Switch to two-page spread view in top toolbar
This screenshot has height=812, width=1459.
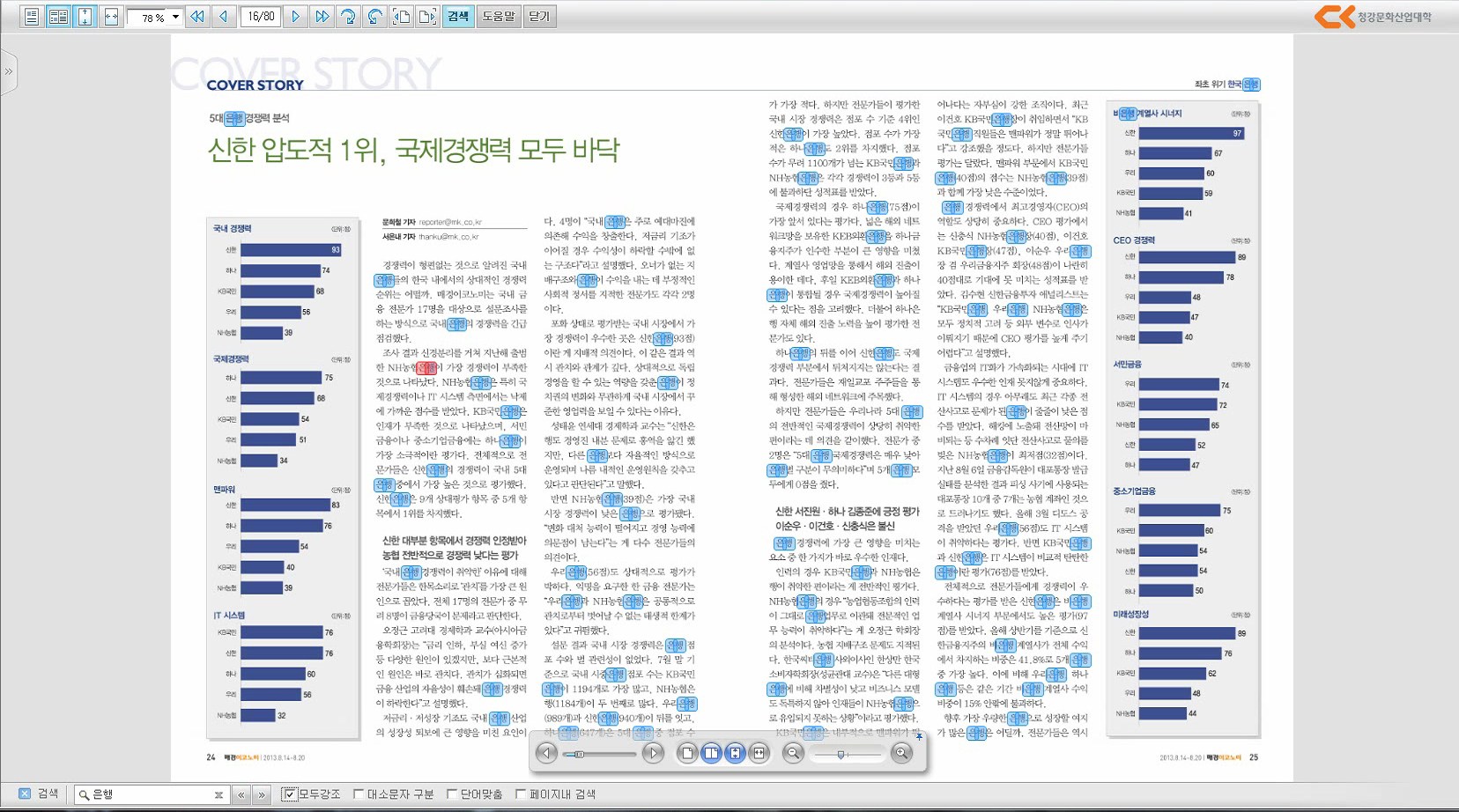[58, 17]
